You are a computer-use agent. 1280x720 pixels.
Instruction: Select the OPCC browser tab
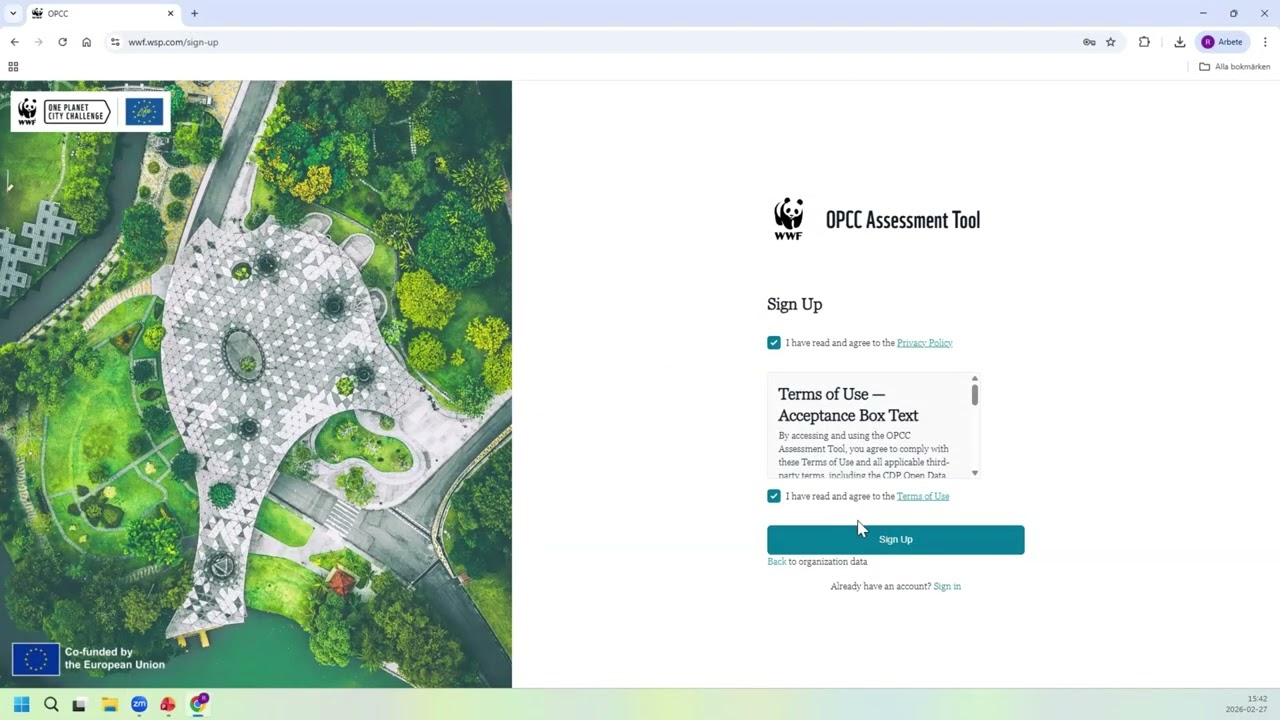[x=103, y=14]
